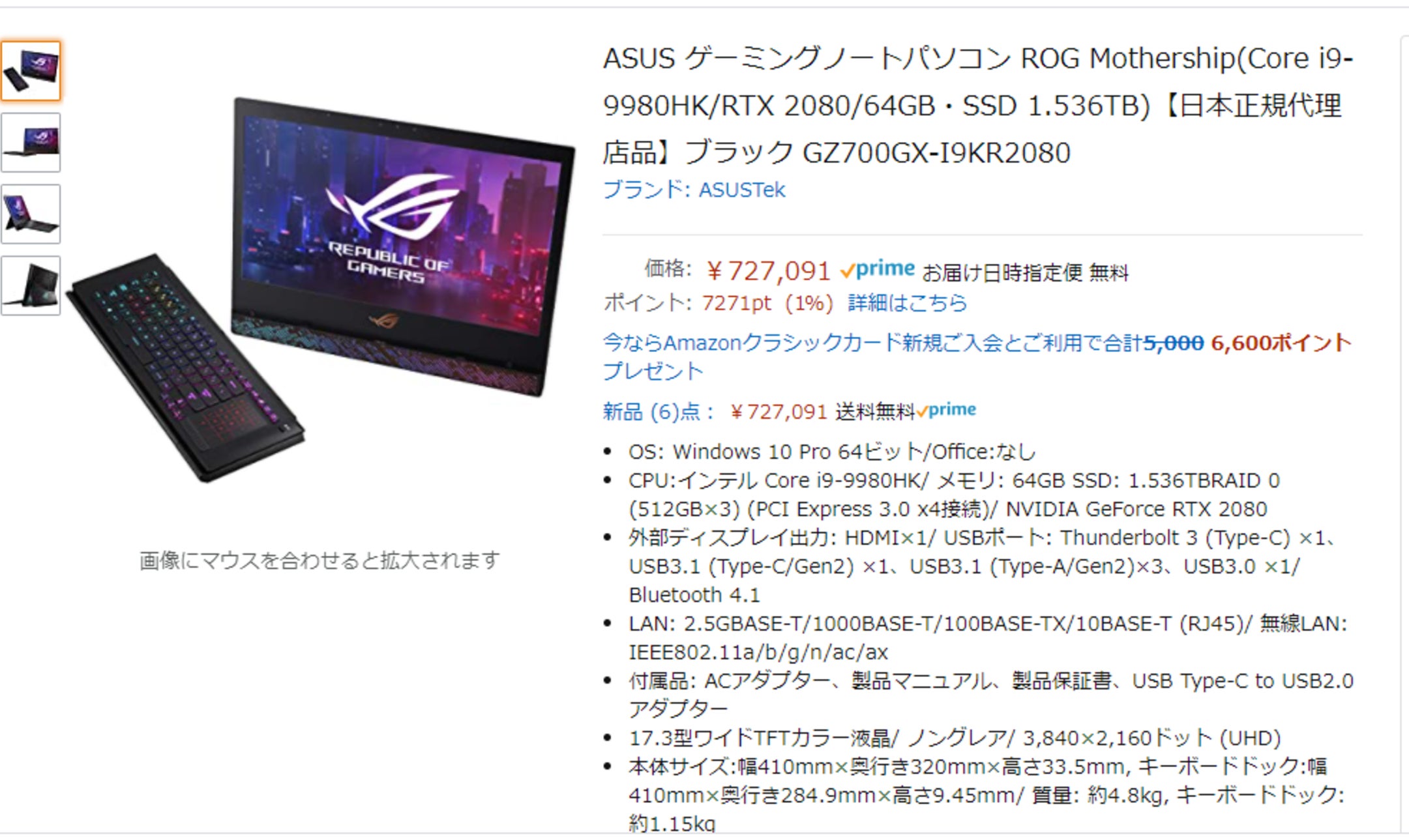1409x840 pixels.
Task: Open the 新品 (6)点 new offers link
Action: (659, 412)
